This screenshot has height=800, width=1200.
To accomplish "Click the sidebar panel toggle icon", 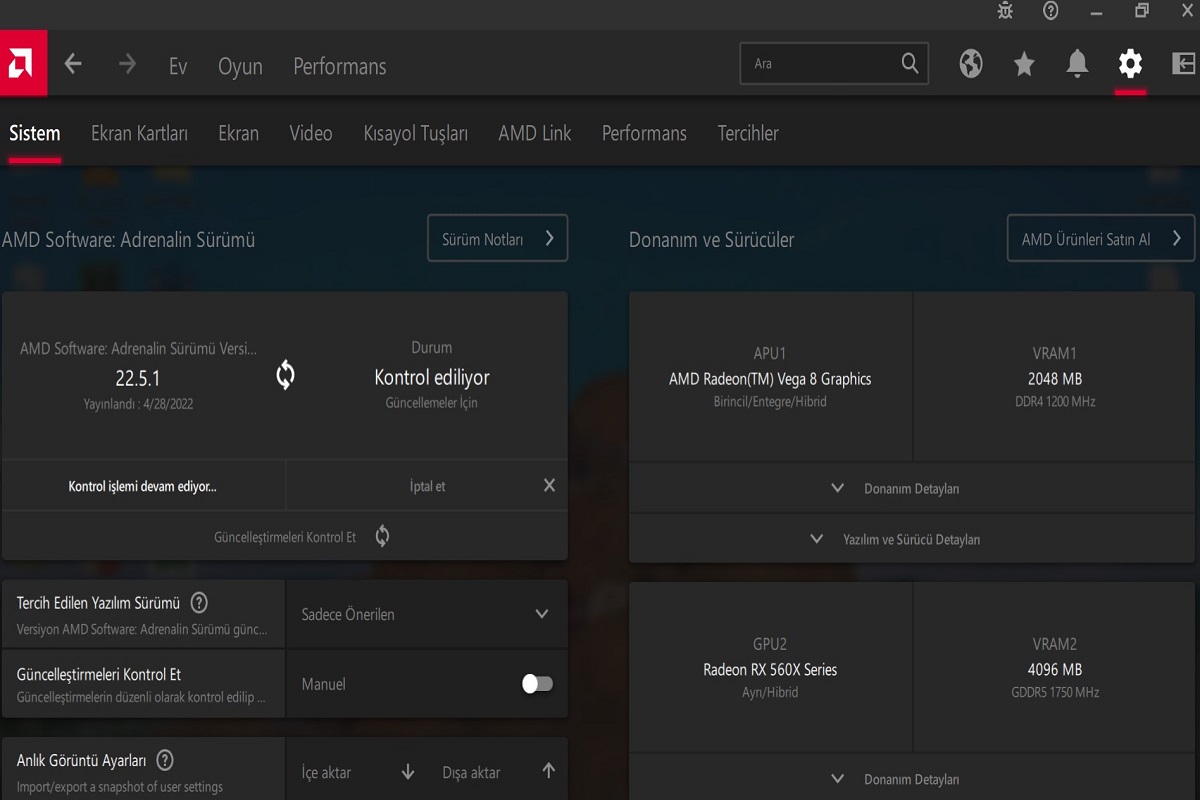I will [1183, 64].
